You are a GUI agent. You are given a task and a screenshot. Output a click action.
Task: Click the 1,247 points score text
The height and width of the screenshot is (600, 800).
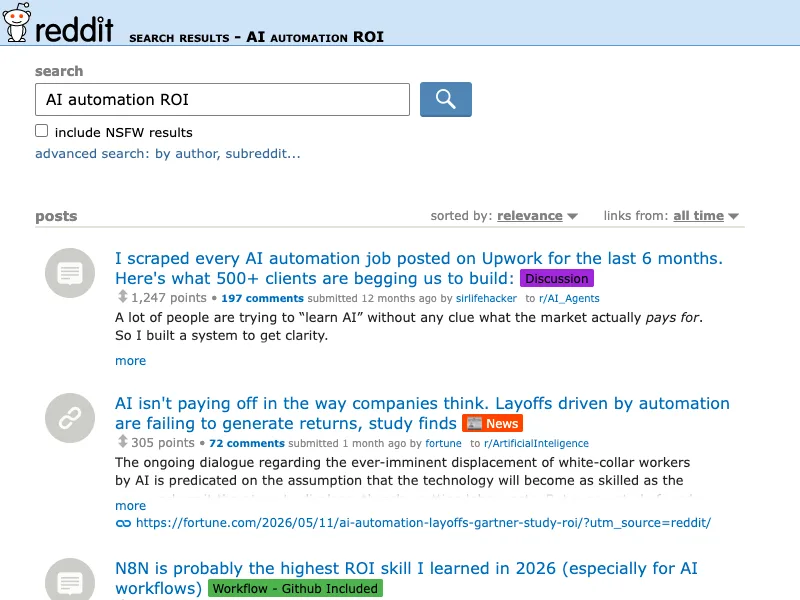pyautogui.click(x=169, y=297)
